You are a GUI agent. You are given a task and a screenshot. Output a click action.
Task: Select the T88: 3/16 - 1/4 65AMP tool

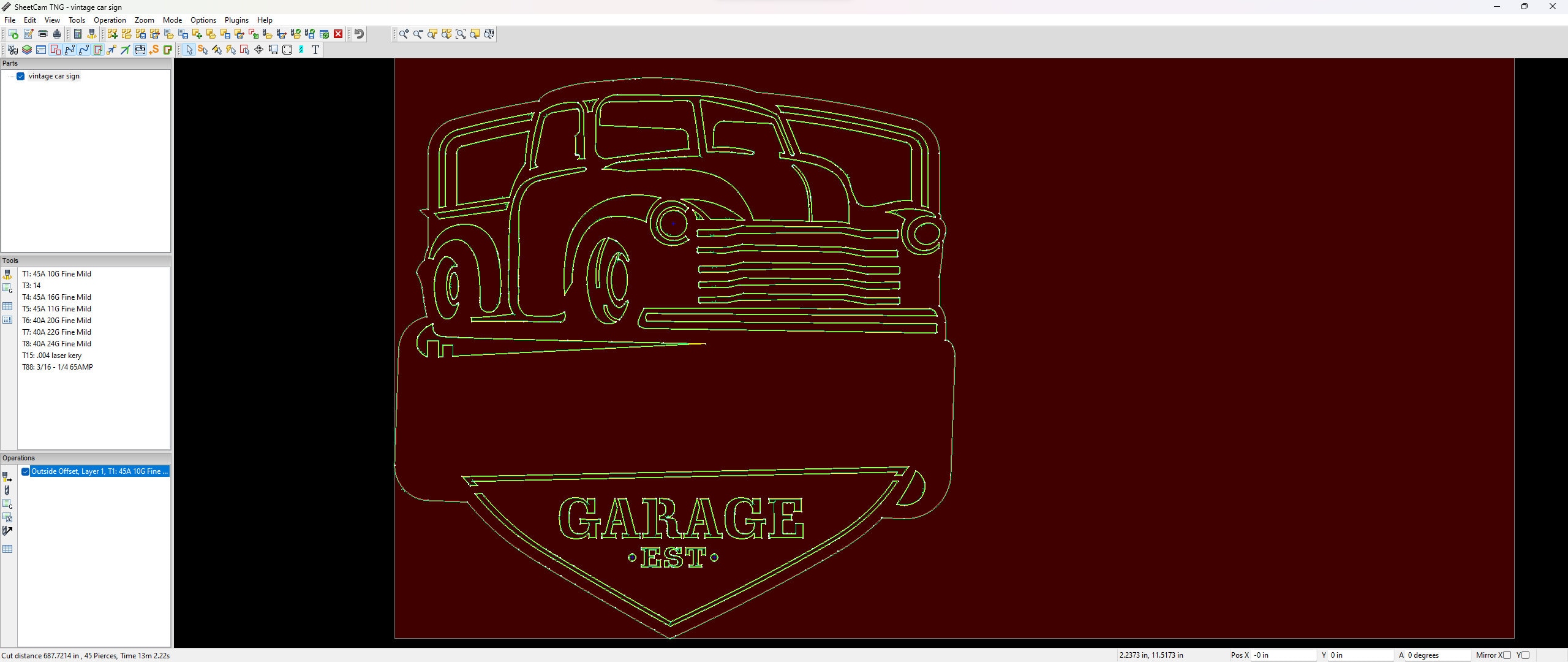[x=58, y=367]
